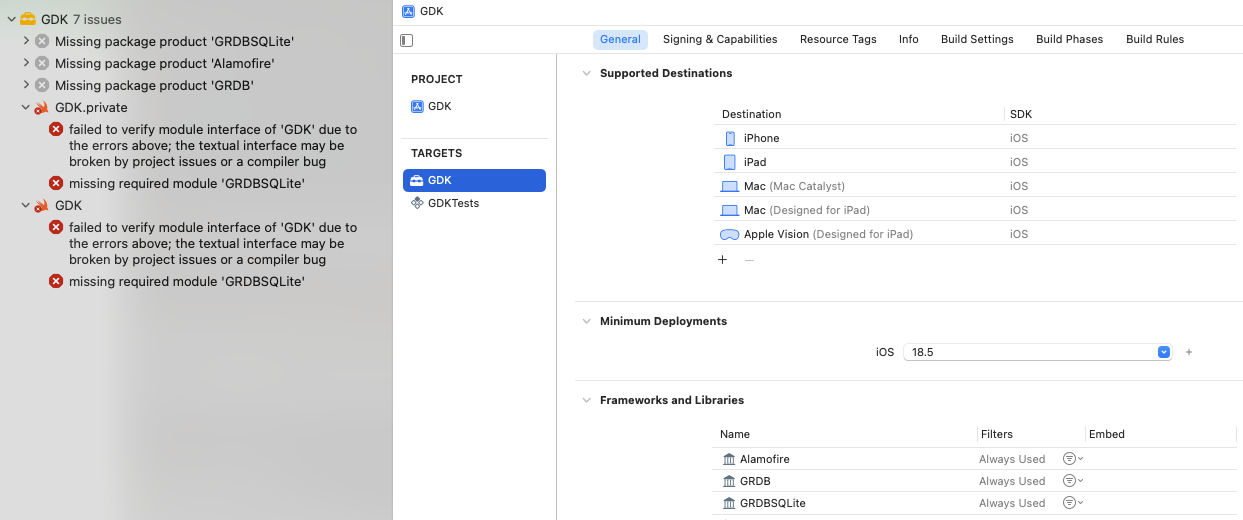Click Always Used filter for GRDB
Screen dimensions: 1243x520
tap(1012, 481)
